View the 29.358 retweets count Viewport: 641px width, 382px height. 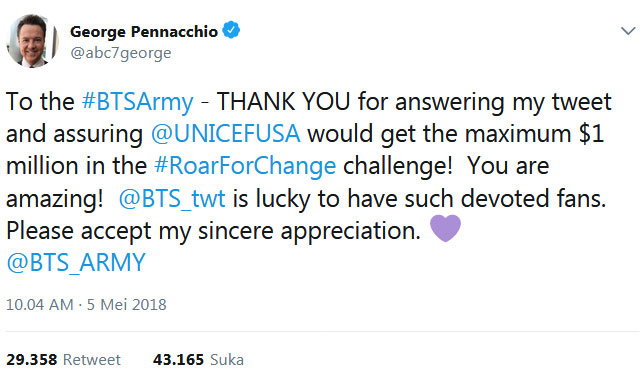click(x=31, y=360)
